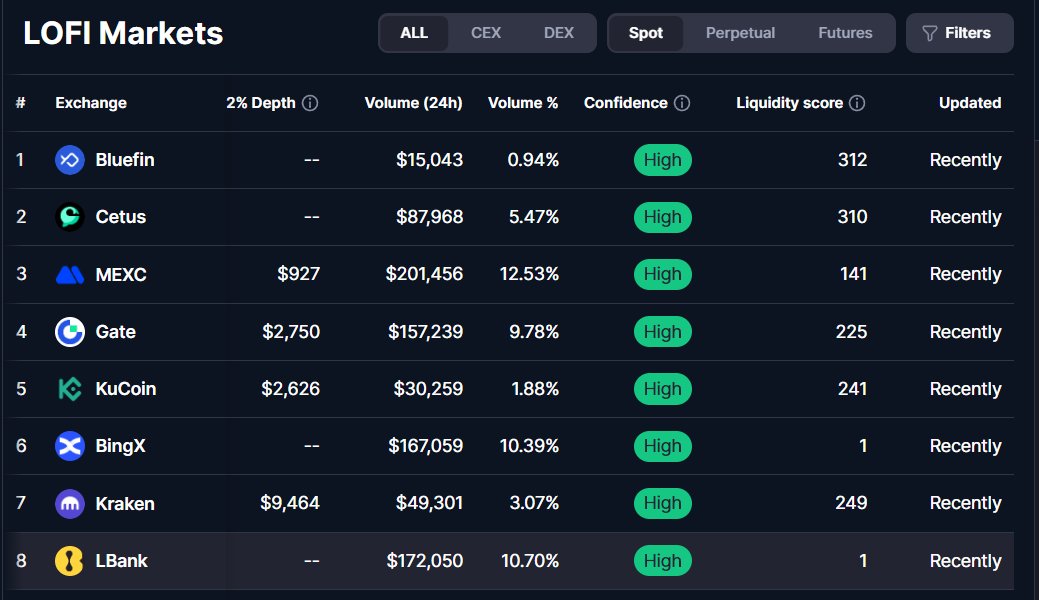
Task: Open the Filters button
Action: pyautogui.click(x=959, y=33)
